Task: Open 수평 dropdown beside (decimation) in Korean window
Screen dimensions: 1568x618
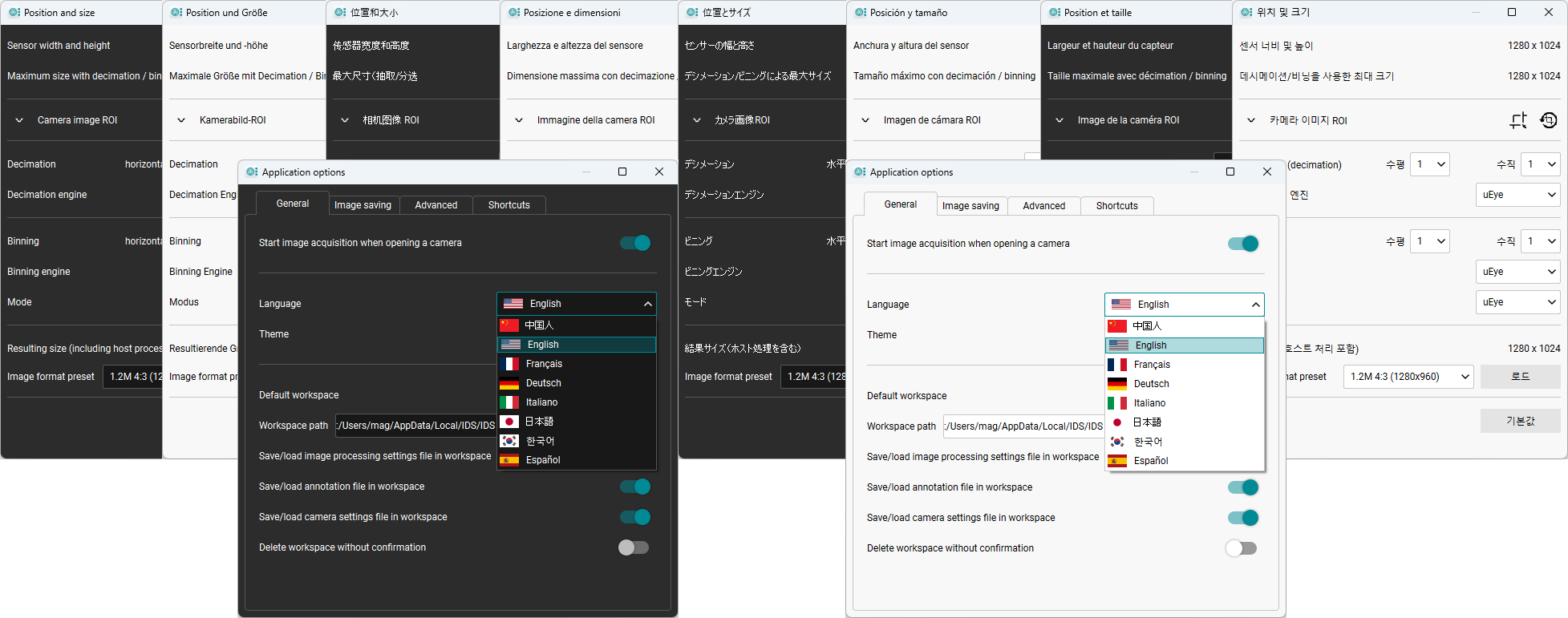Action: coord(1430,164)
